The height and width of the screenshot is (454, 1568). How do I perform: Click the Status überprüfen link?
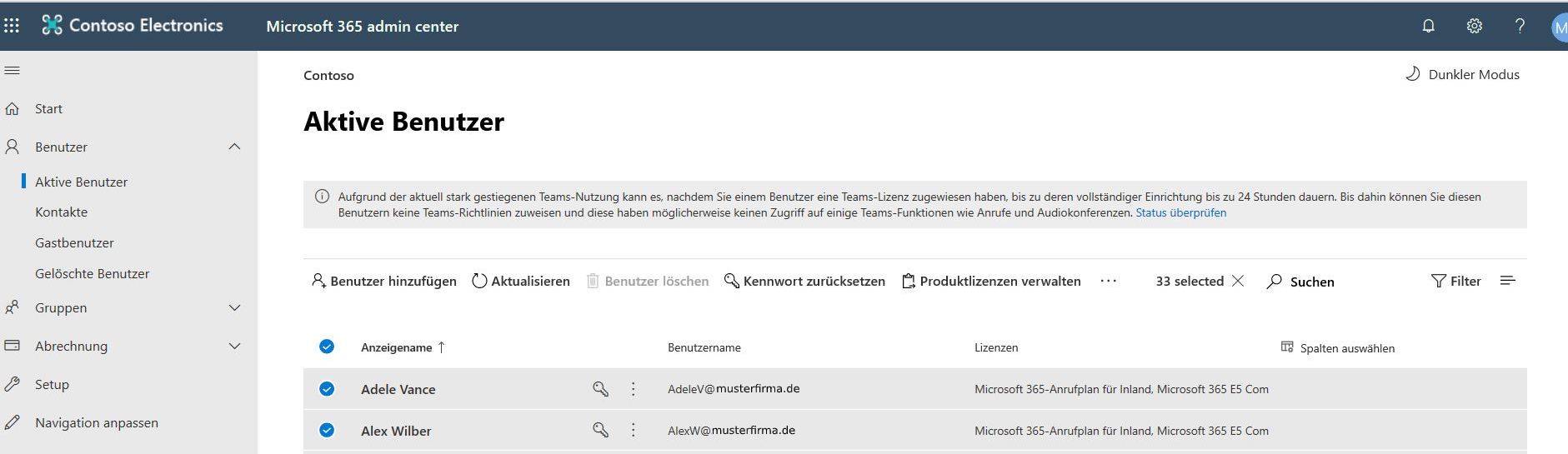pyautogui.click(x=1180, y=212)
